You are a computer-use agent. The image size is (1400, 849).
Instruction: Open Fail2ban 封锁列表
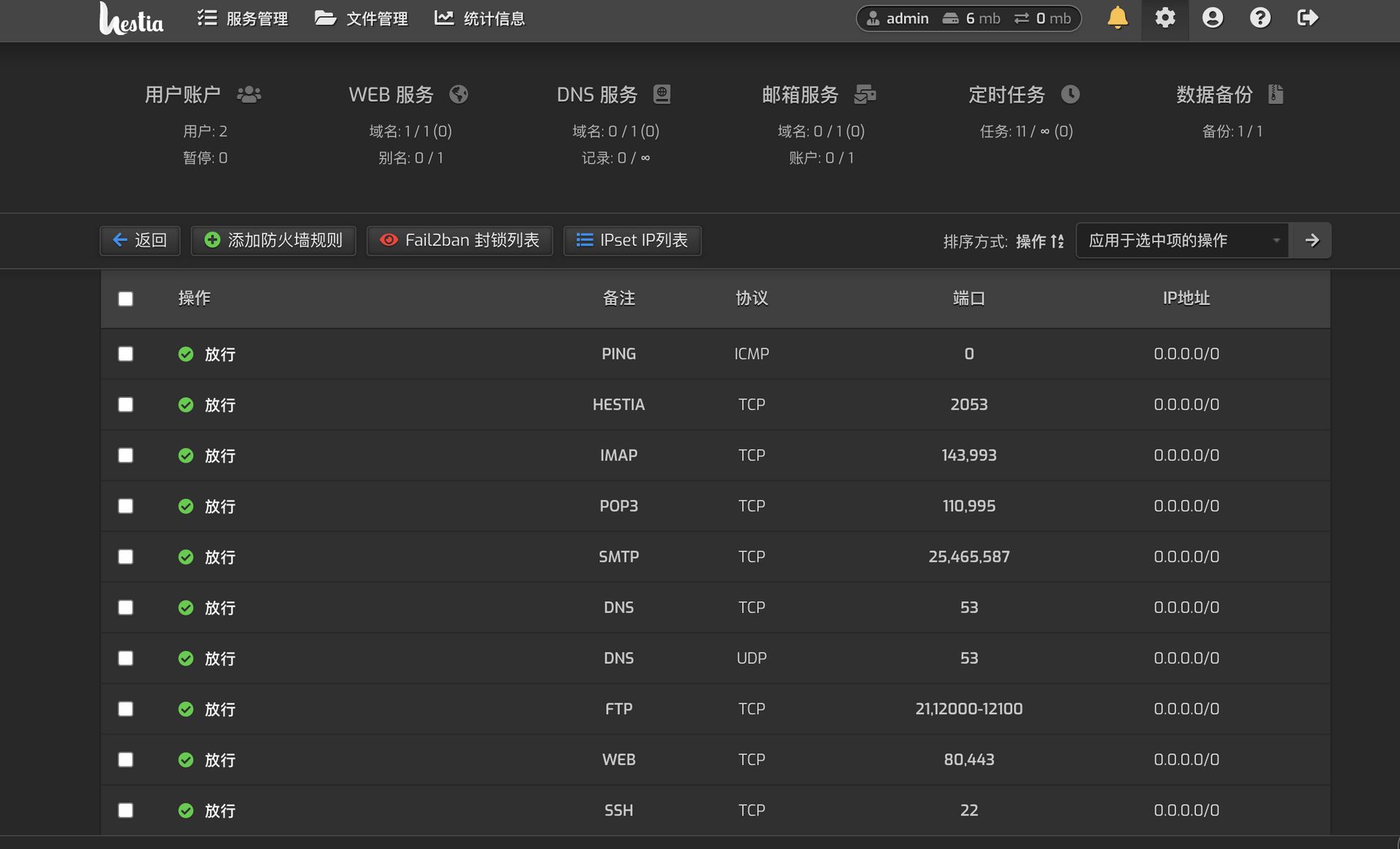click(459, 240)
